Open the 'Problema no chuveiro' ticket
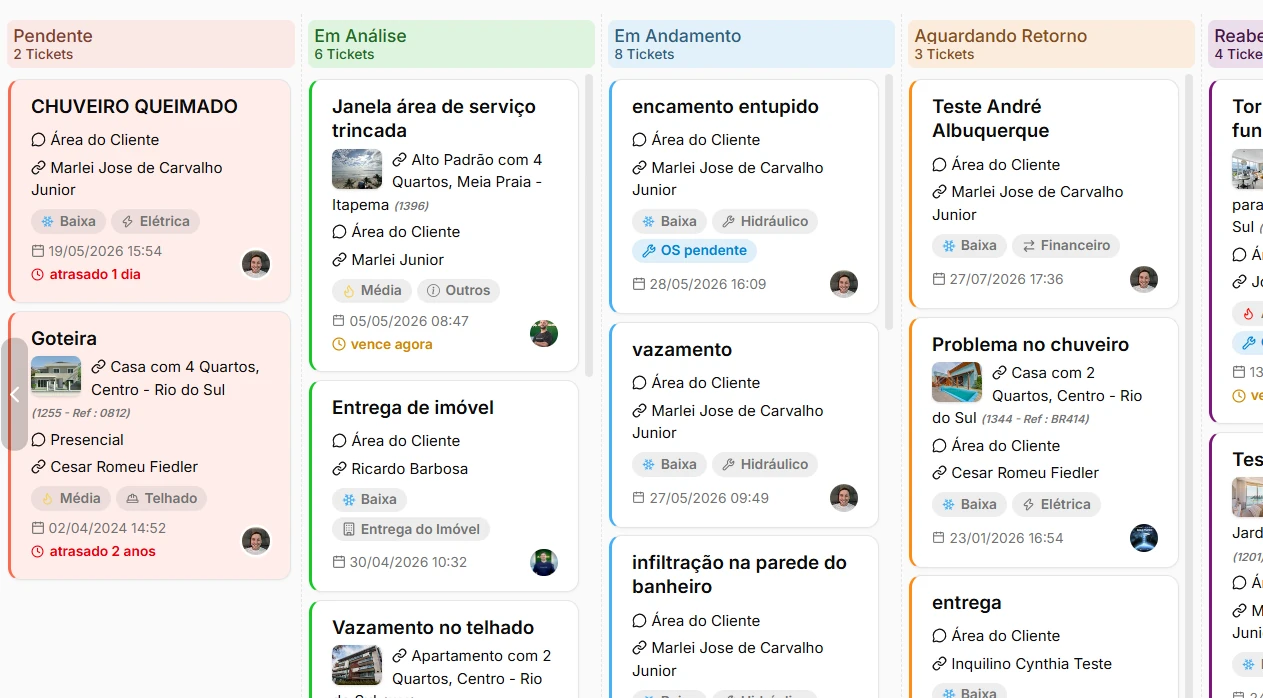Screen dimensions: 1263x698 pos(1030,344)
